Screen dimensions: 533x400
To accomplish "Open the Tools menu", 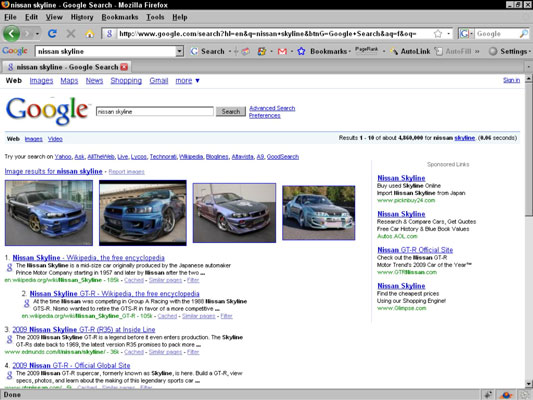I will (x=155, y=17).
